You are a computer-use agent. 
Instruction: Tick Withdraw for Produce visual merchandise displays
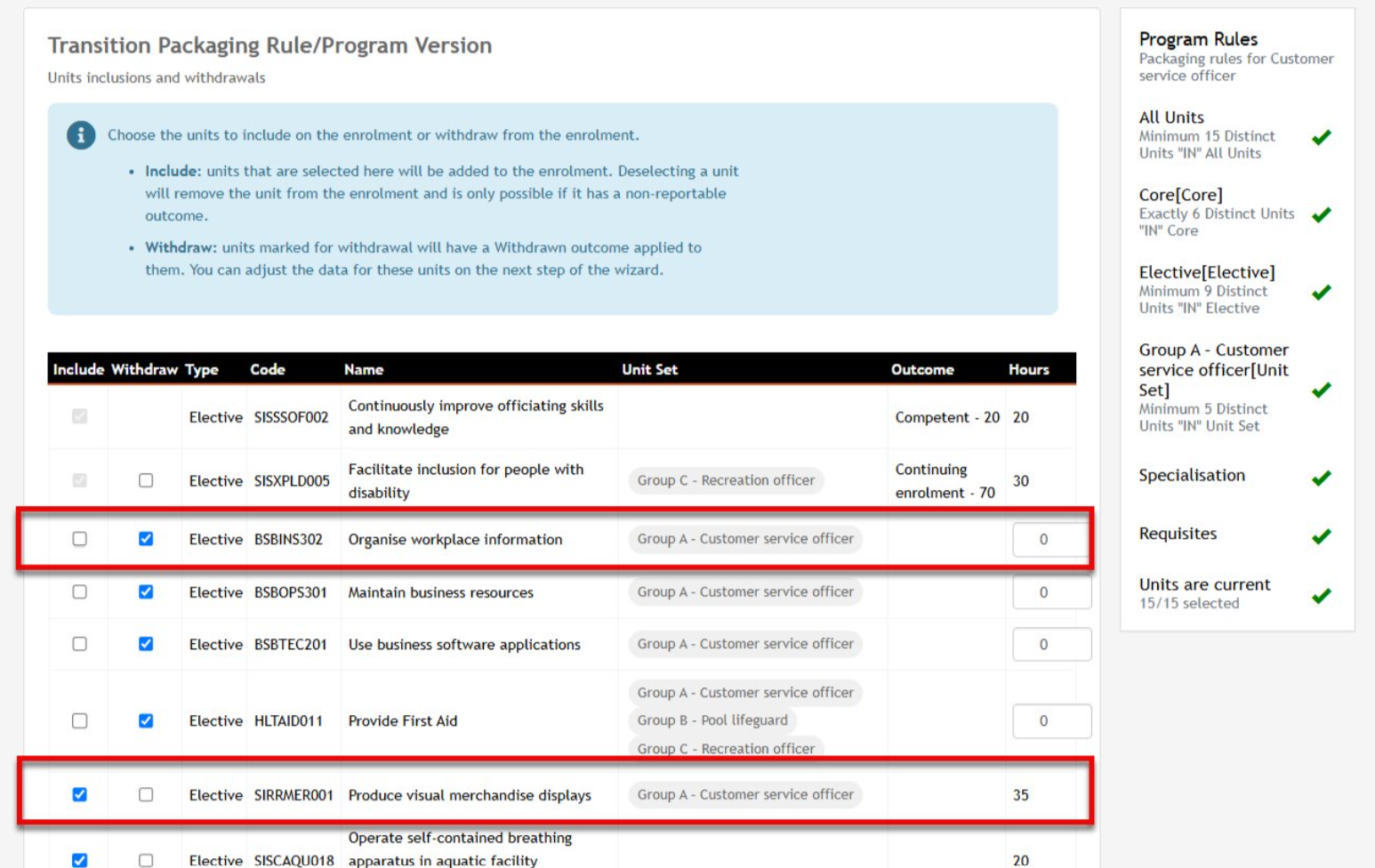(146, 795)
